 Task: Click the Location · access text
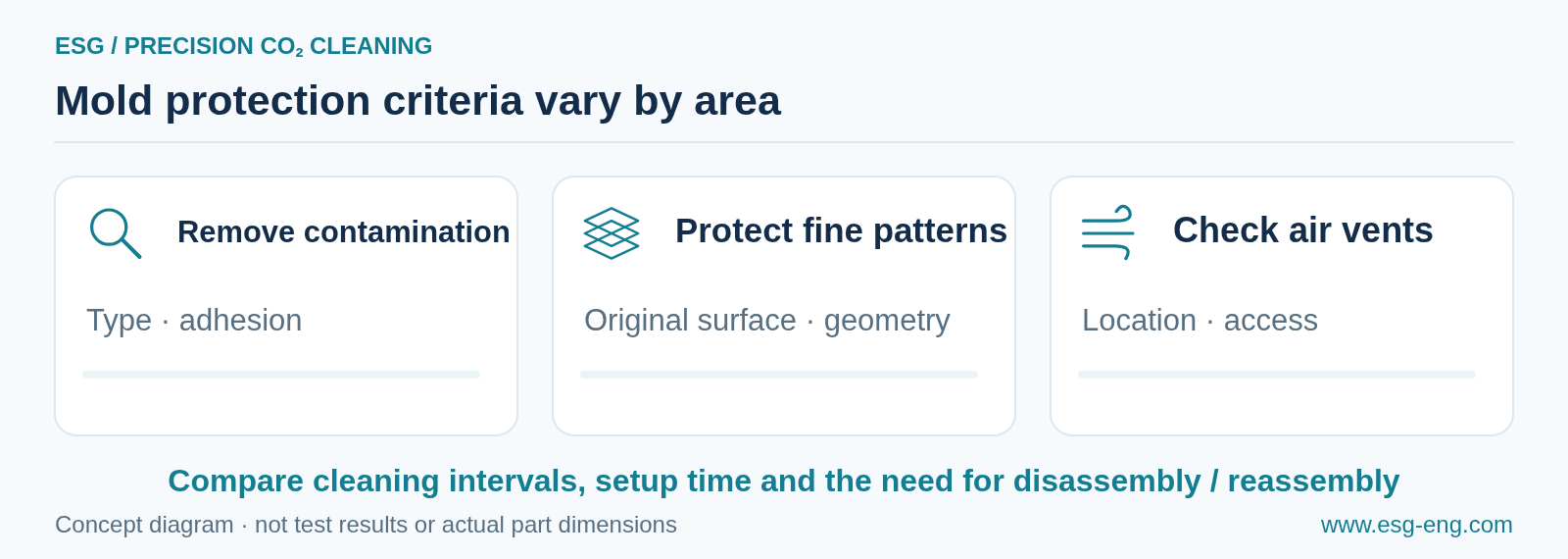pos(1200,321)
